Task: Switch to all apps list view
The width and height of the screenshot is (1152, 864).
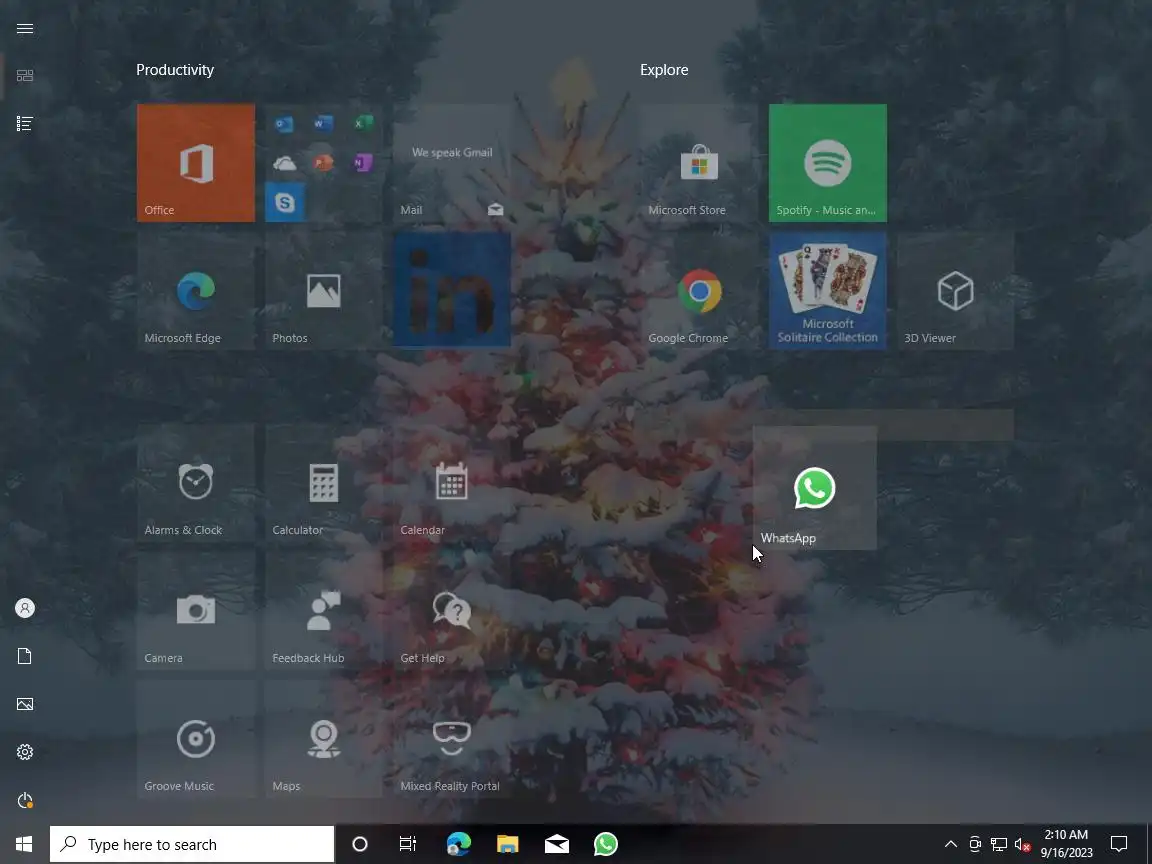Action: pos(25,123)
